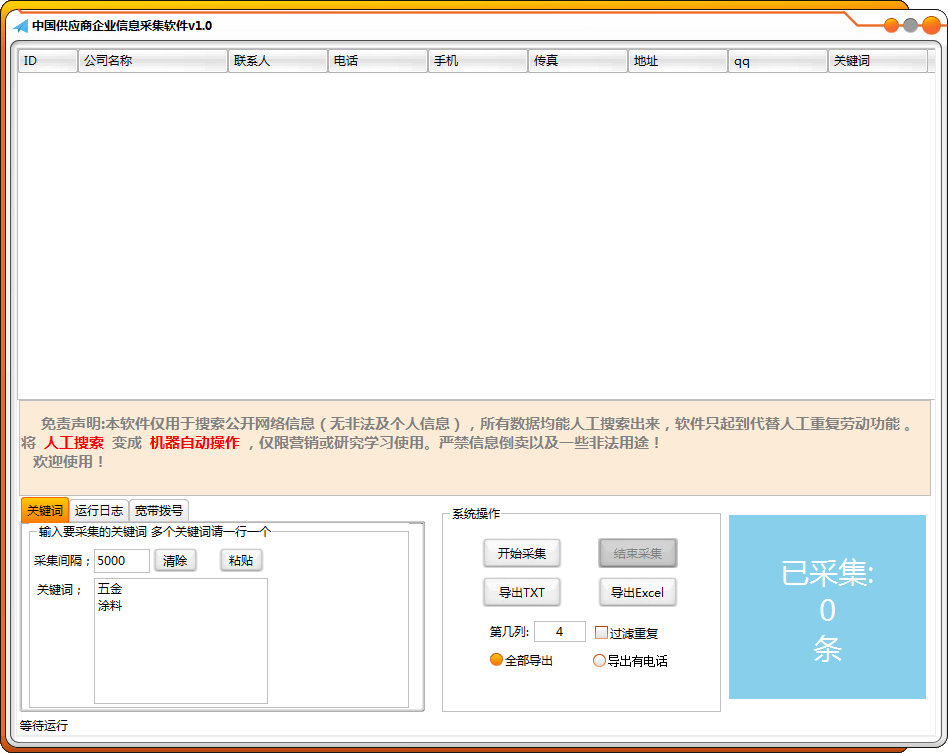948x753 pixels.
Task: Open the 运行日志 tab
Action: tap(99, 510)
